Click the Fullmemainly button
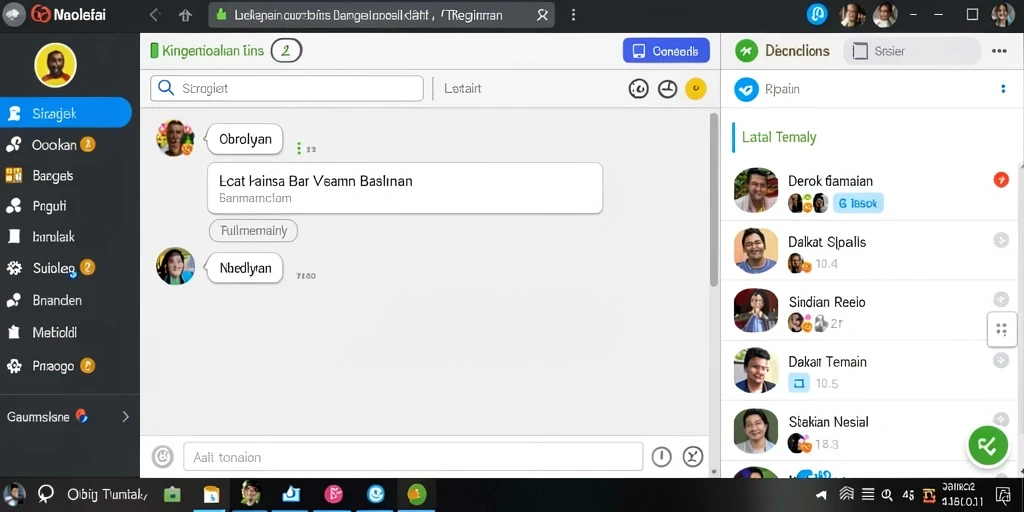The height and width of the screenshot is (512, 1024). tap(253, 231)
